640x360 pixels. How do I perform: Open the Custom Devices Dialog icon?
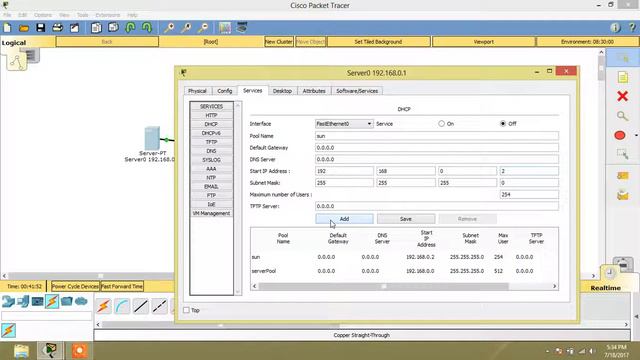(242, 28)
